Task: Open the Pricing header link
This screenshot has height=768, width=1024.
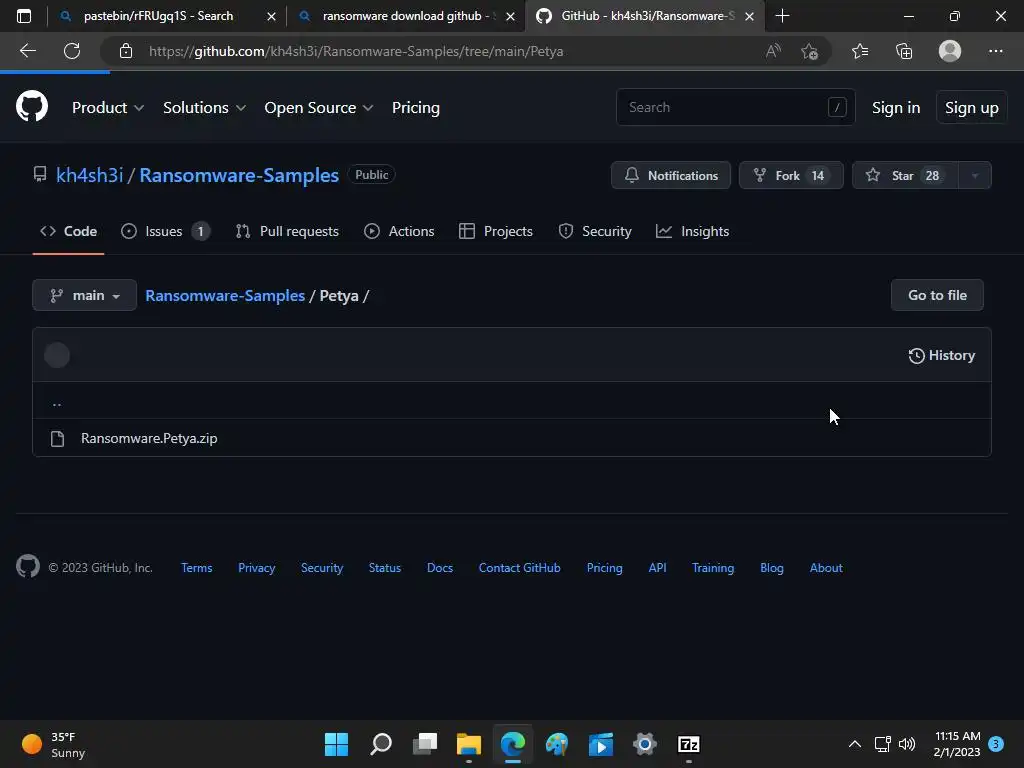Action: [x=415, y=108]
